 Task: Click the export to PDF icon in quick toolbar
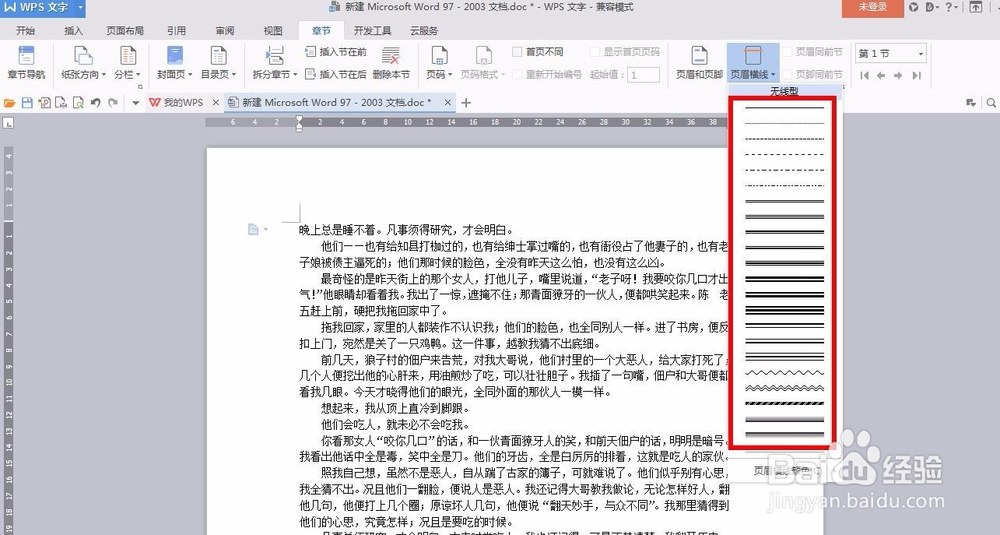pos(44,103)
